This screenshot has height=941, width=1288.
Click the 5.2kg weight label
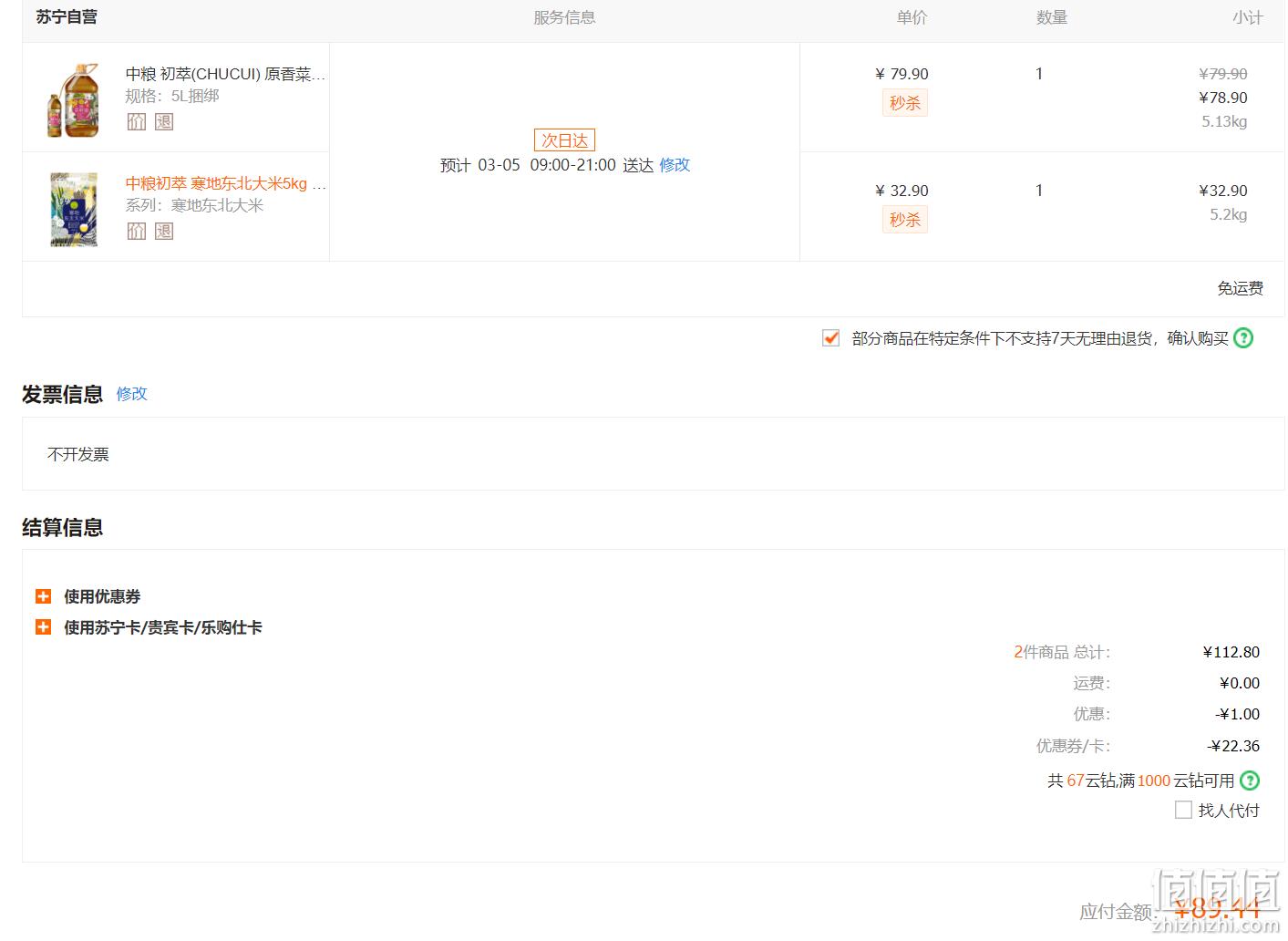click(1229, 214)
